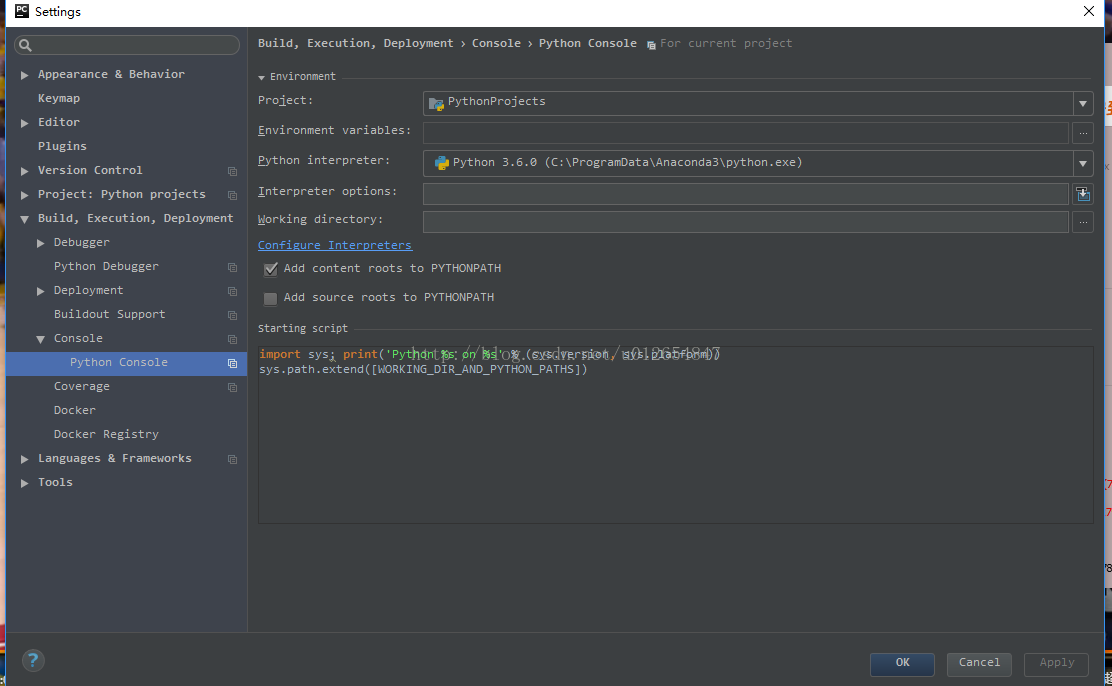
Task: Open Docker settings page
Action: point(74,410)
